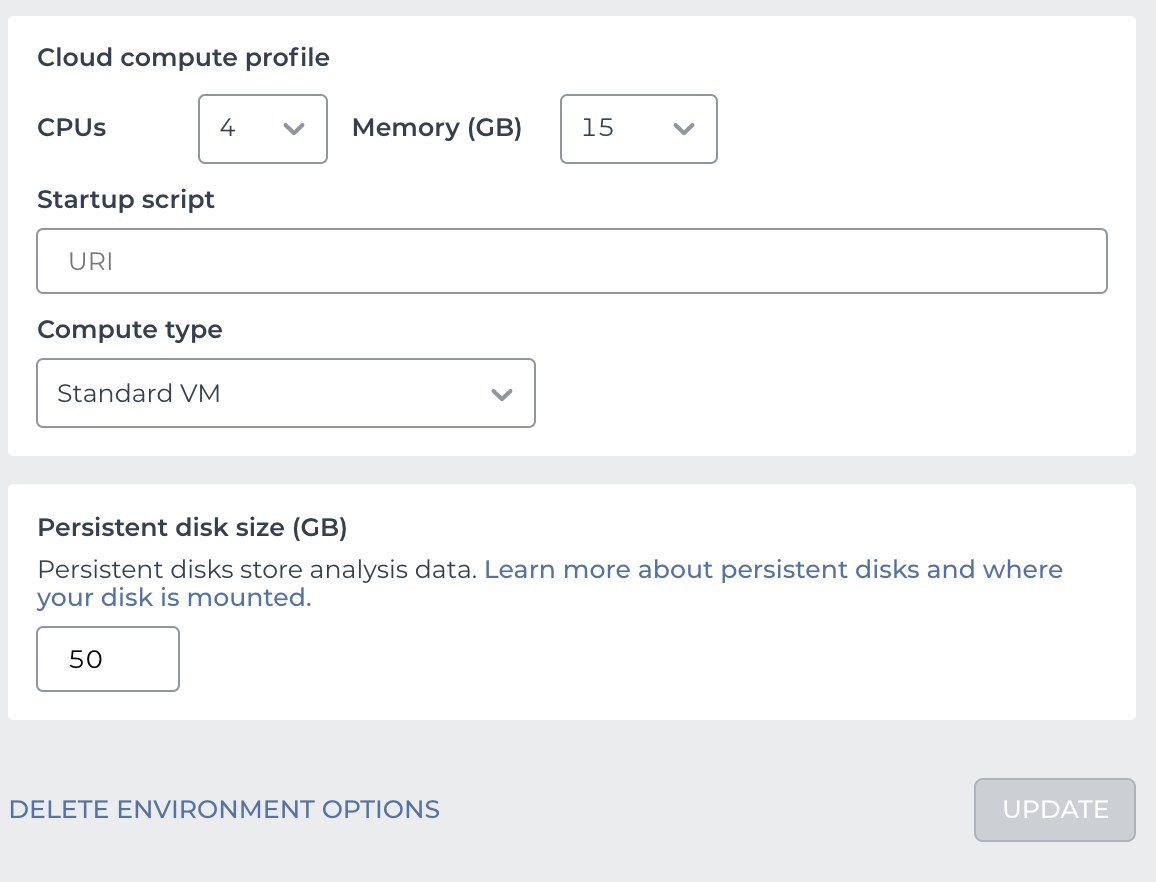Click the Persistent disk size field showing 50
This screenshot has height=882, width=1156.
[108, 659]
